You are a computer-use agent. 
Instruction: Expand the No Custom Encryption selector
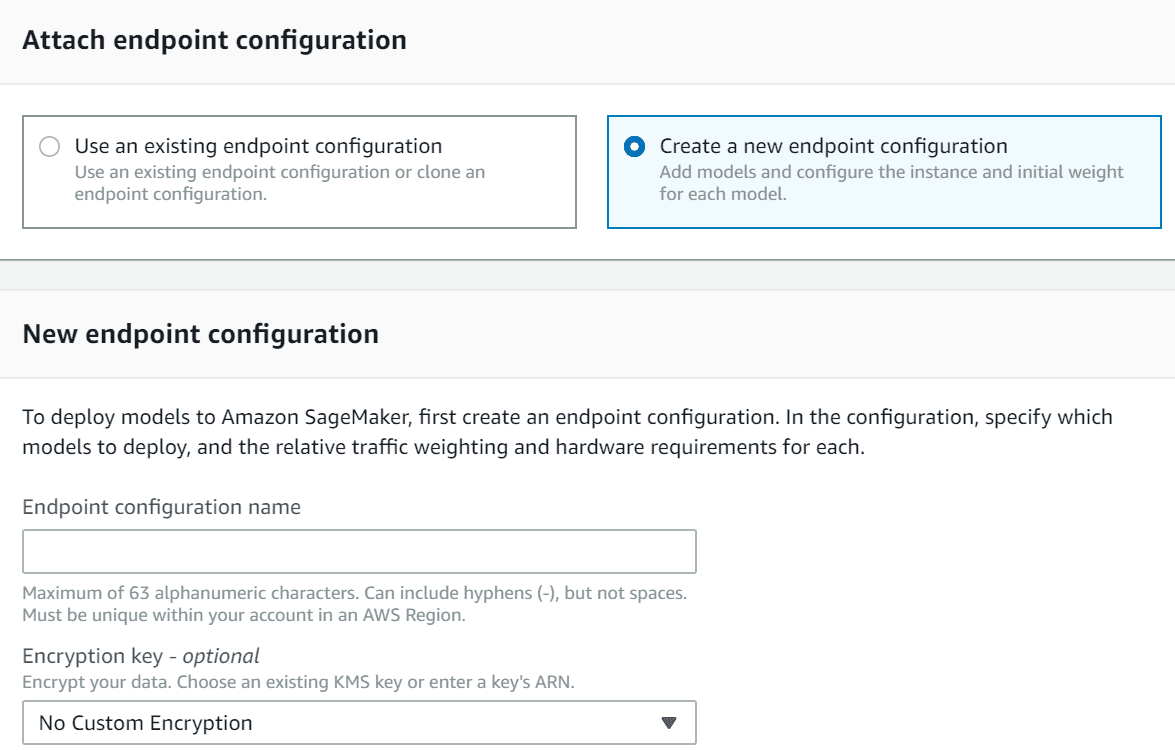pyautogui.click(x=360, y=722)
